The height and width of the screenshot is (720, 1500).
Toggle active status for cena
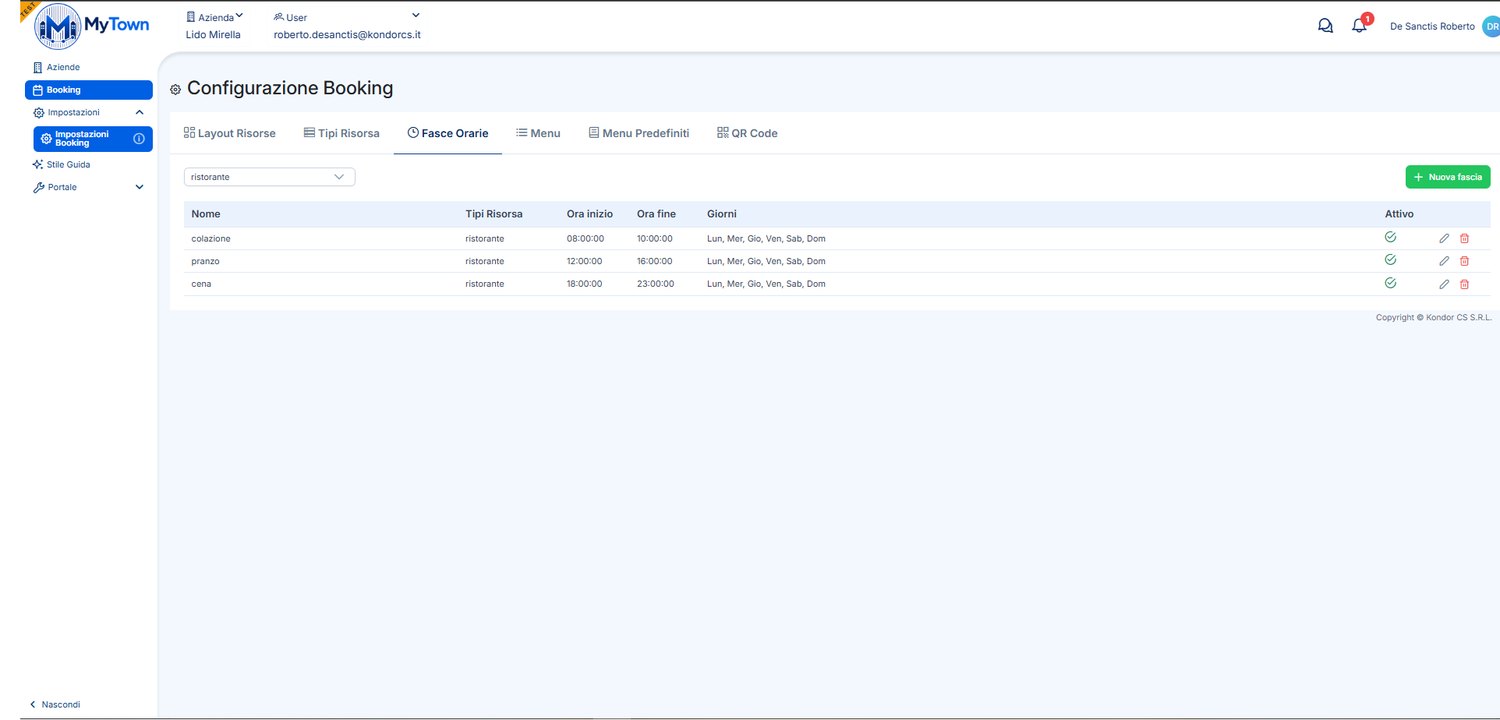click(1390, 283)
